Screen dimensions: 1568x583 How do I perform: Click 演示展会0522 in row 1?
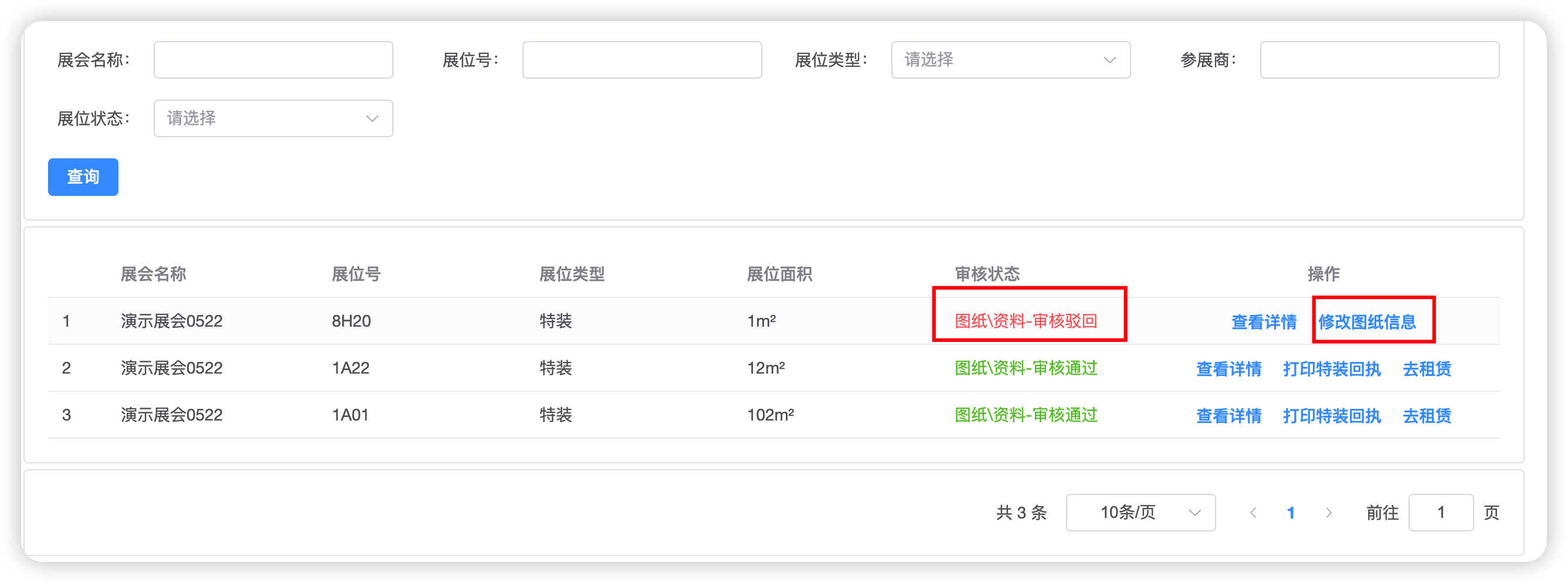[172, 321]
